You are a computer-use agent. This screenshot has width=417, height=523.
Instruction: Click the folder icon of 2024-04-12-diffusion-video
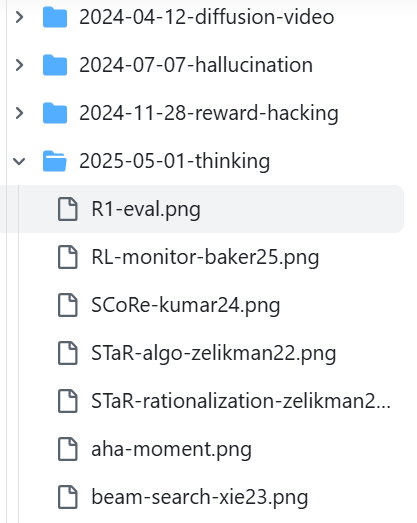click(55, 17)
